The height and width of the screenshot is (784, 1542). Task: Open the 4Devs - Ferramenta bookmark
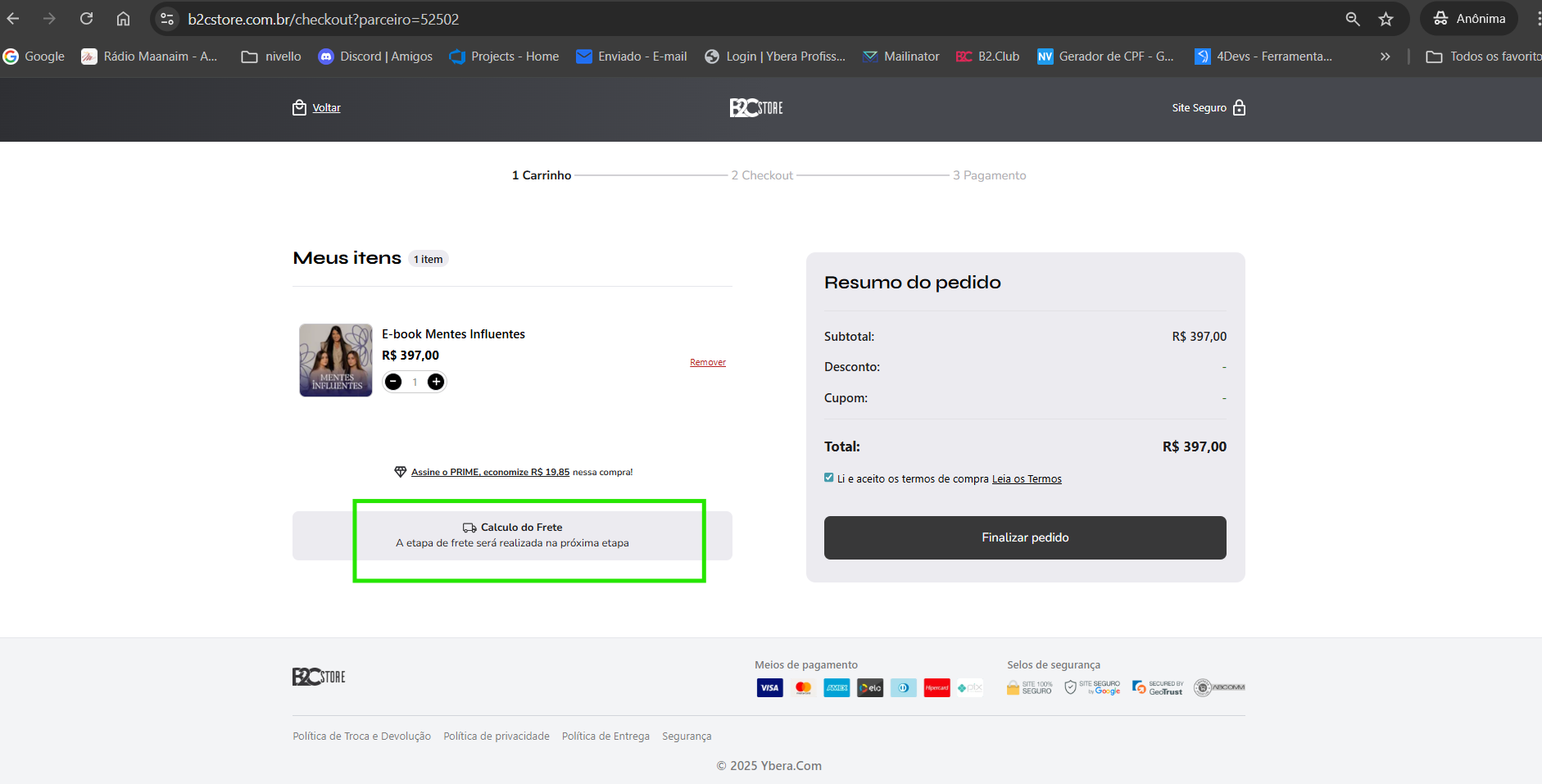[x=1263, y=57]
